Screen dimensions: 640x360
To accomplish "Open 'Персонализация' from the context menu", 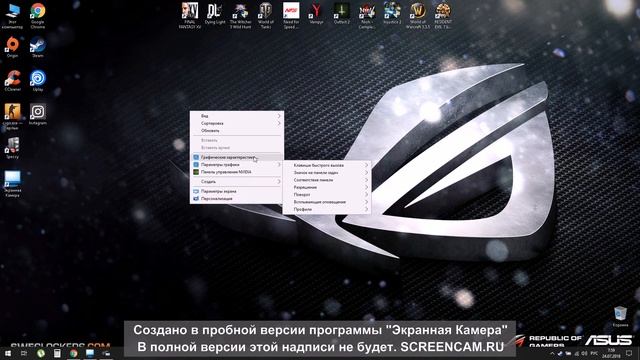I will point(237,198).
